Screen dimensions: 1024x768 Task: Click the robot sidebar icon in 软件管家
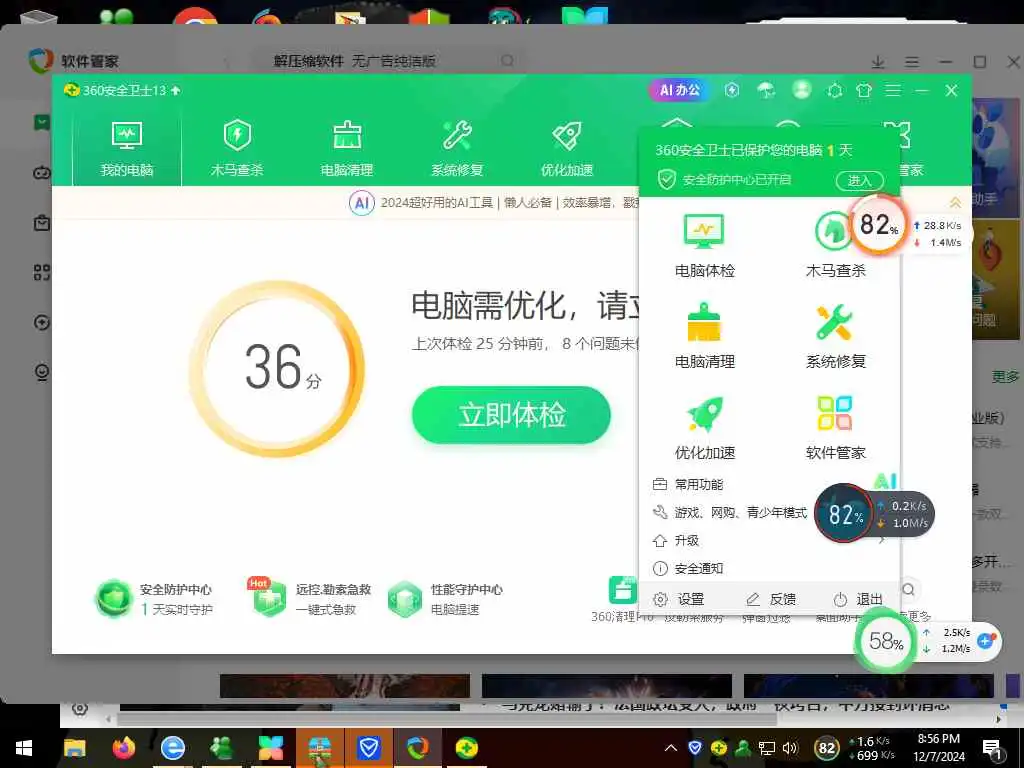coord(42,173)
